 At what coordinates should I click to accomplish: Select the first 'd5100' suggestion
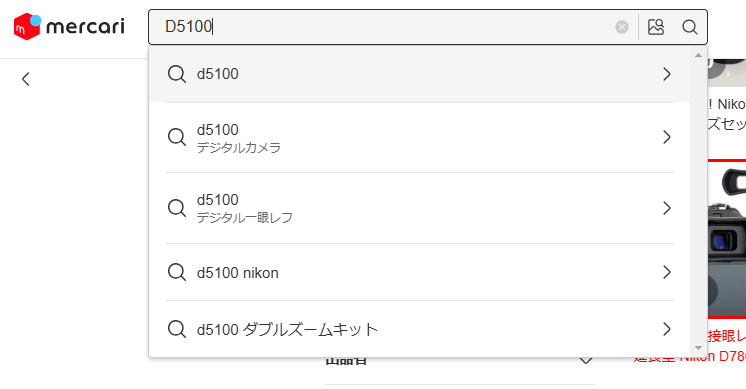pyautogui.click(x=419, y=74)
